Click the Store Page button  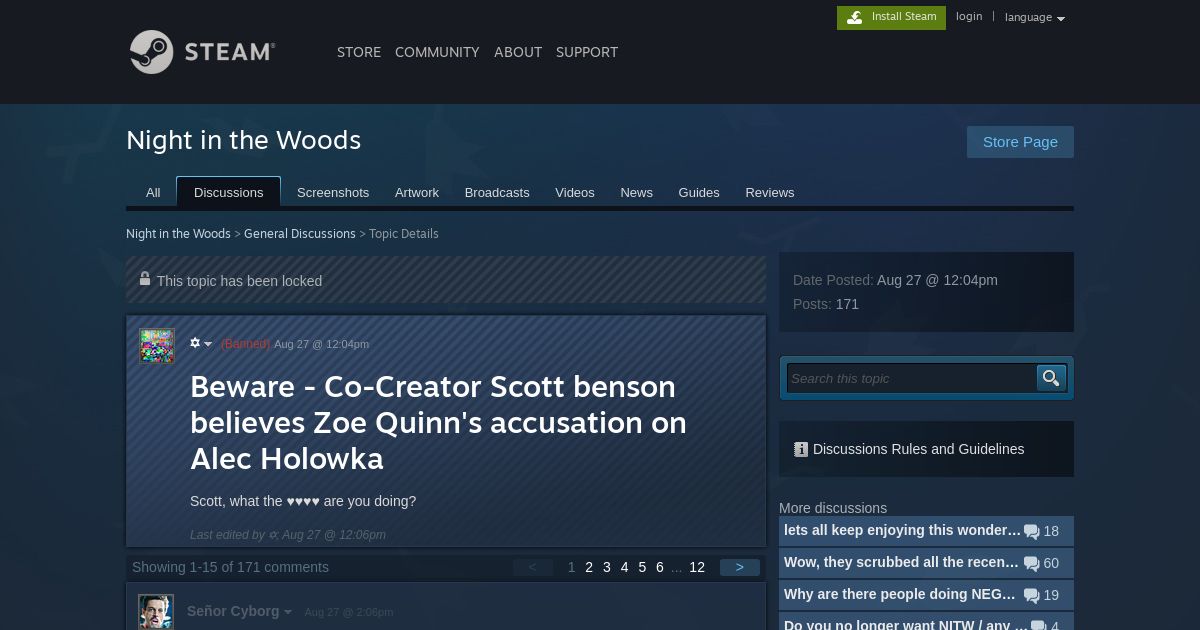click(x=1020, y=142)
